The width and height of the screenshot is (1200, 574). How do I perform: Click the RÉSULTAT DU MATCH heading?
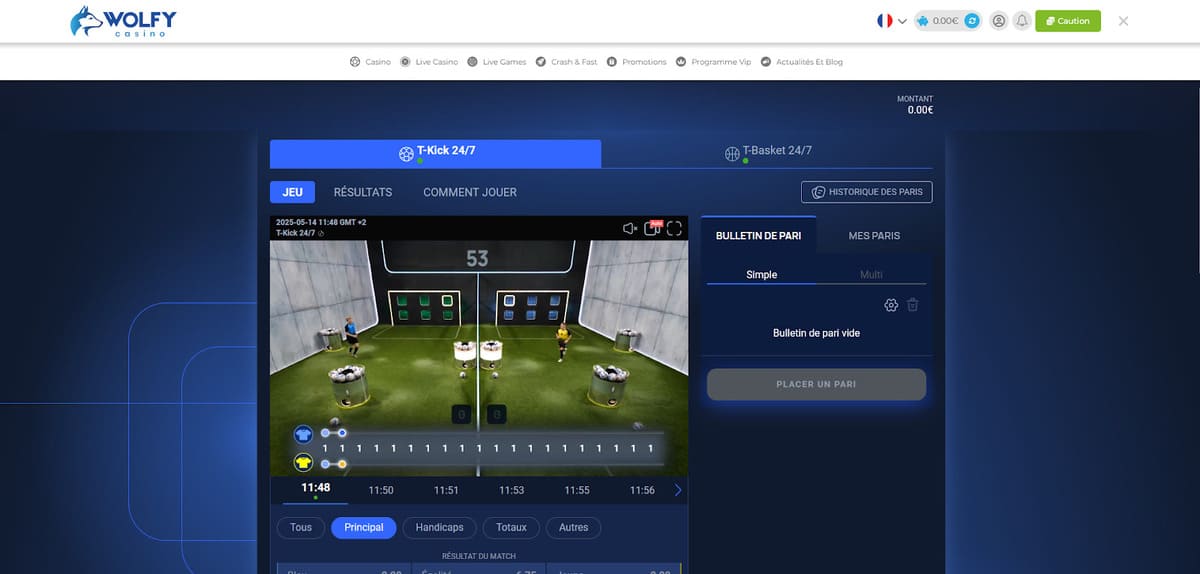point(479,556)
